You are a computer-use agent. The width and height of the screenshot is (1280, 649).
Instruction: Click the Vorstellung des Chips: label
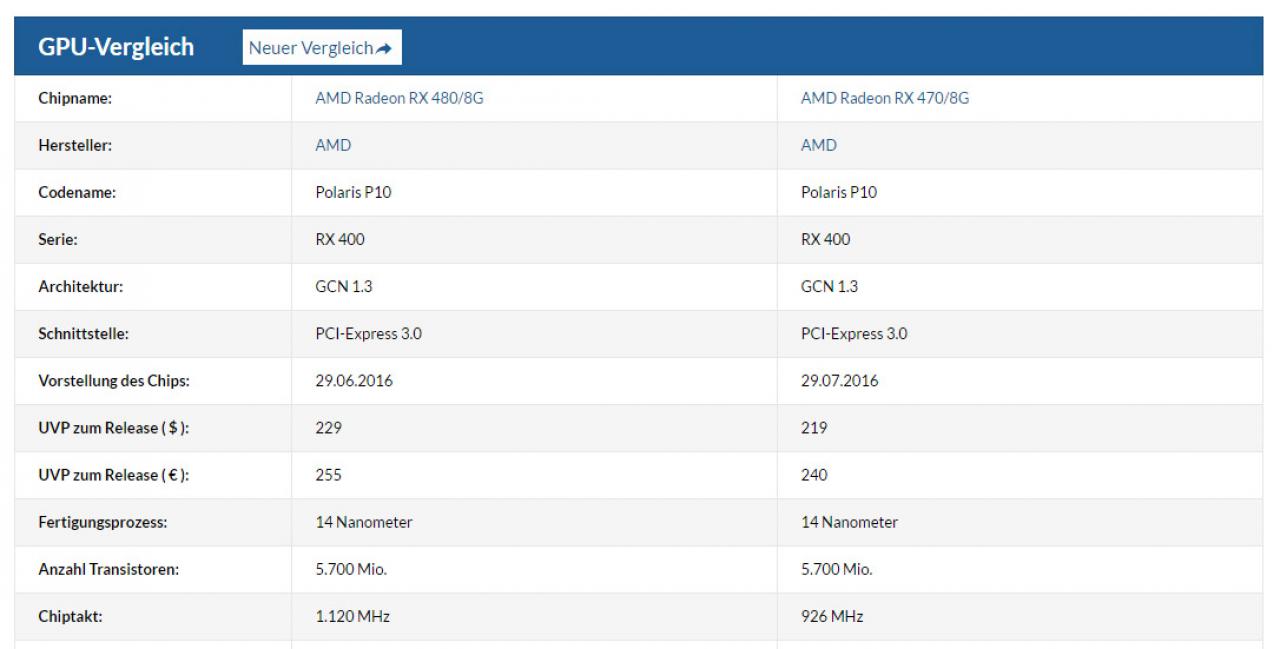(114, 381)
